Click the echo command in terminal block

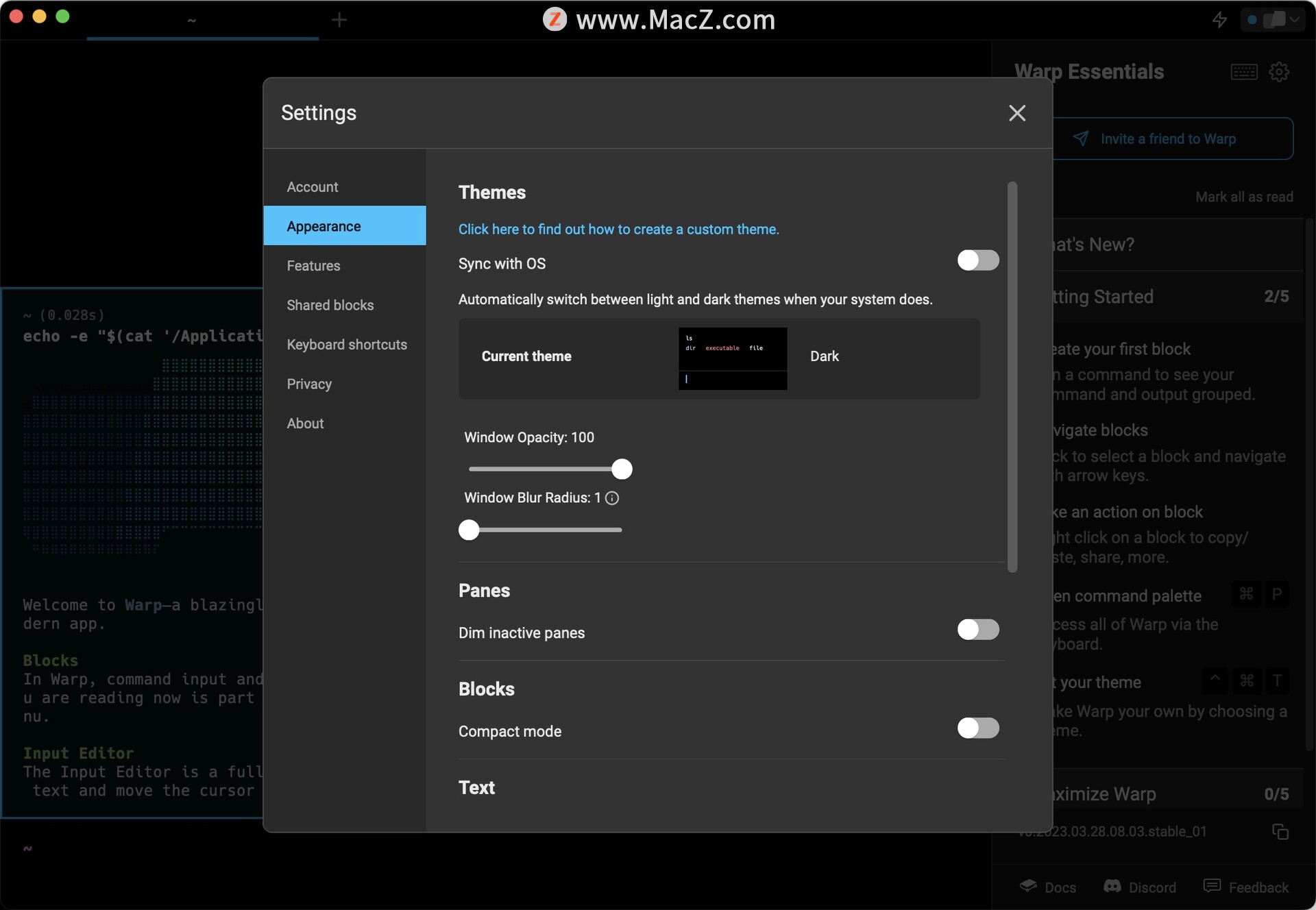click(x=143, y=336)
